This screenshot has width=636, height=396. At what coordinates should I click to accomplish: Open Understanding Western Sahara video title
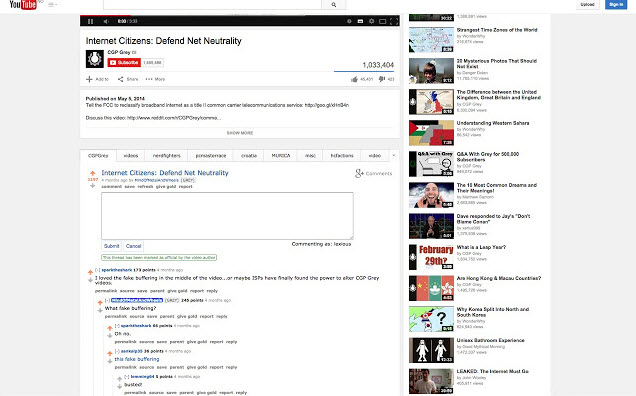click(493, 123)
